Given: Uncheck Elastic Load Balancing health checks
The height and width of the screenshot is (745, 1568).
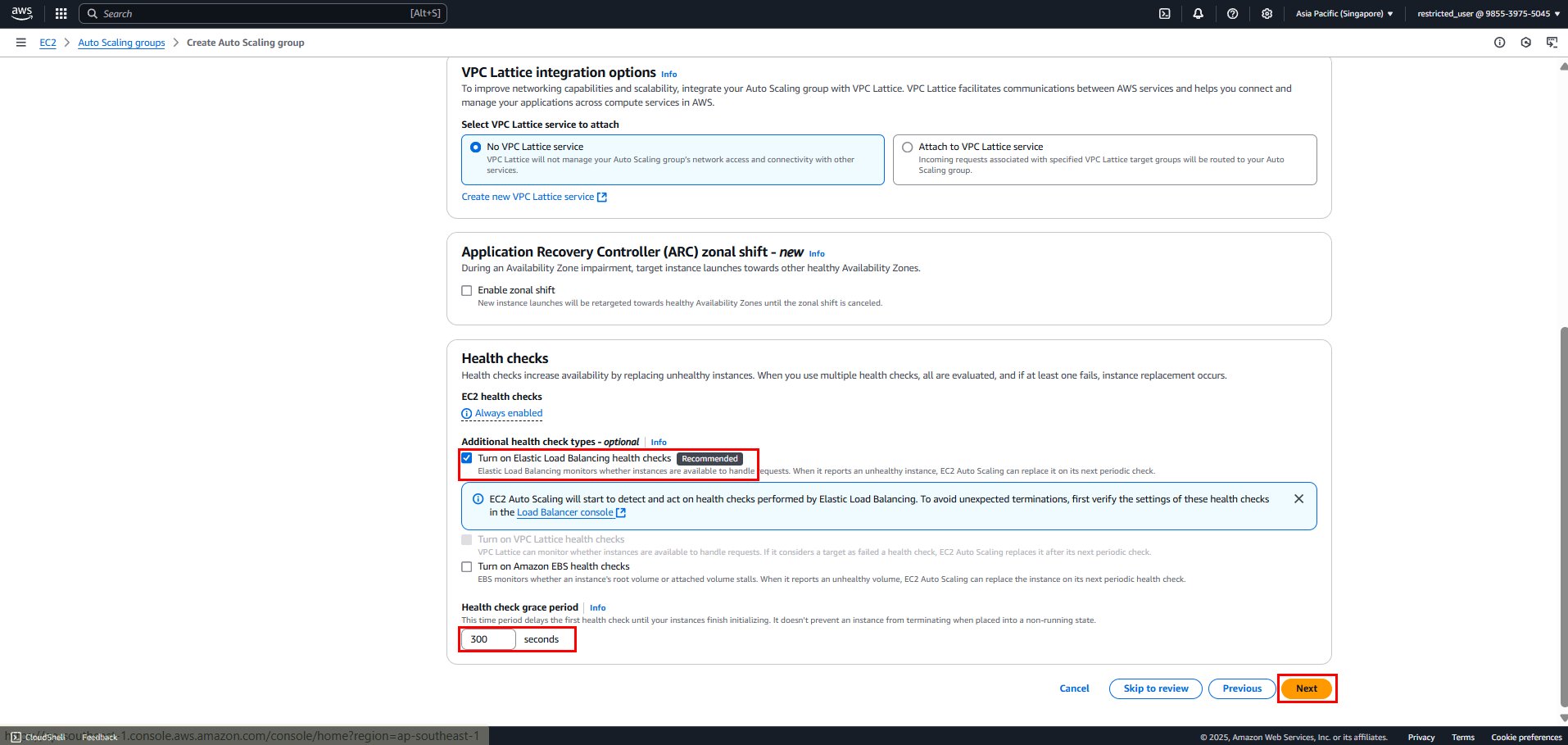Looking at the screenshot, I should click(x=467, y=458).
